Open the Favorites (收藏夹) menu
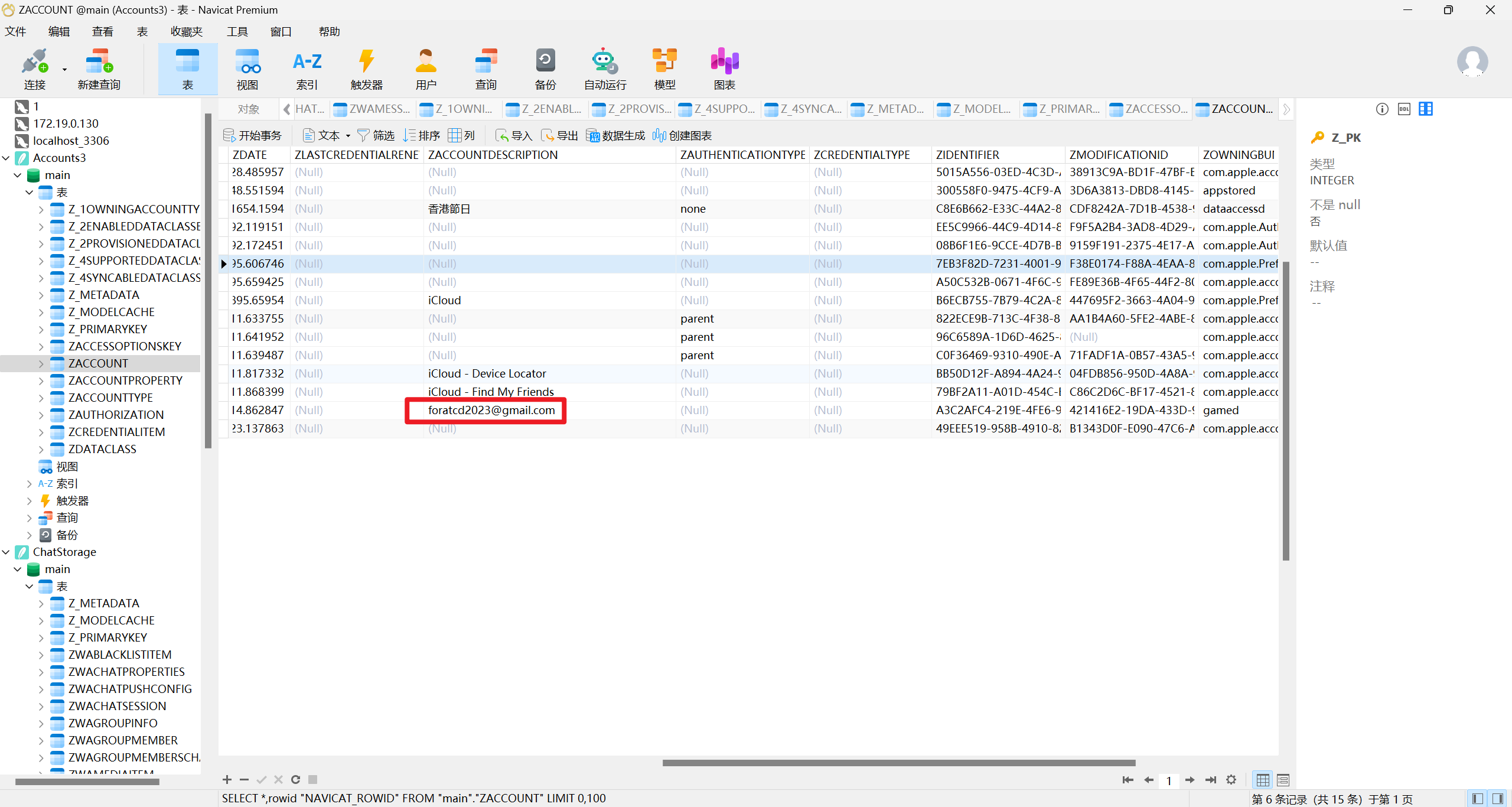Viewport: 1512px width, 807px height. click(x=186, y=31)
